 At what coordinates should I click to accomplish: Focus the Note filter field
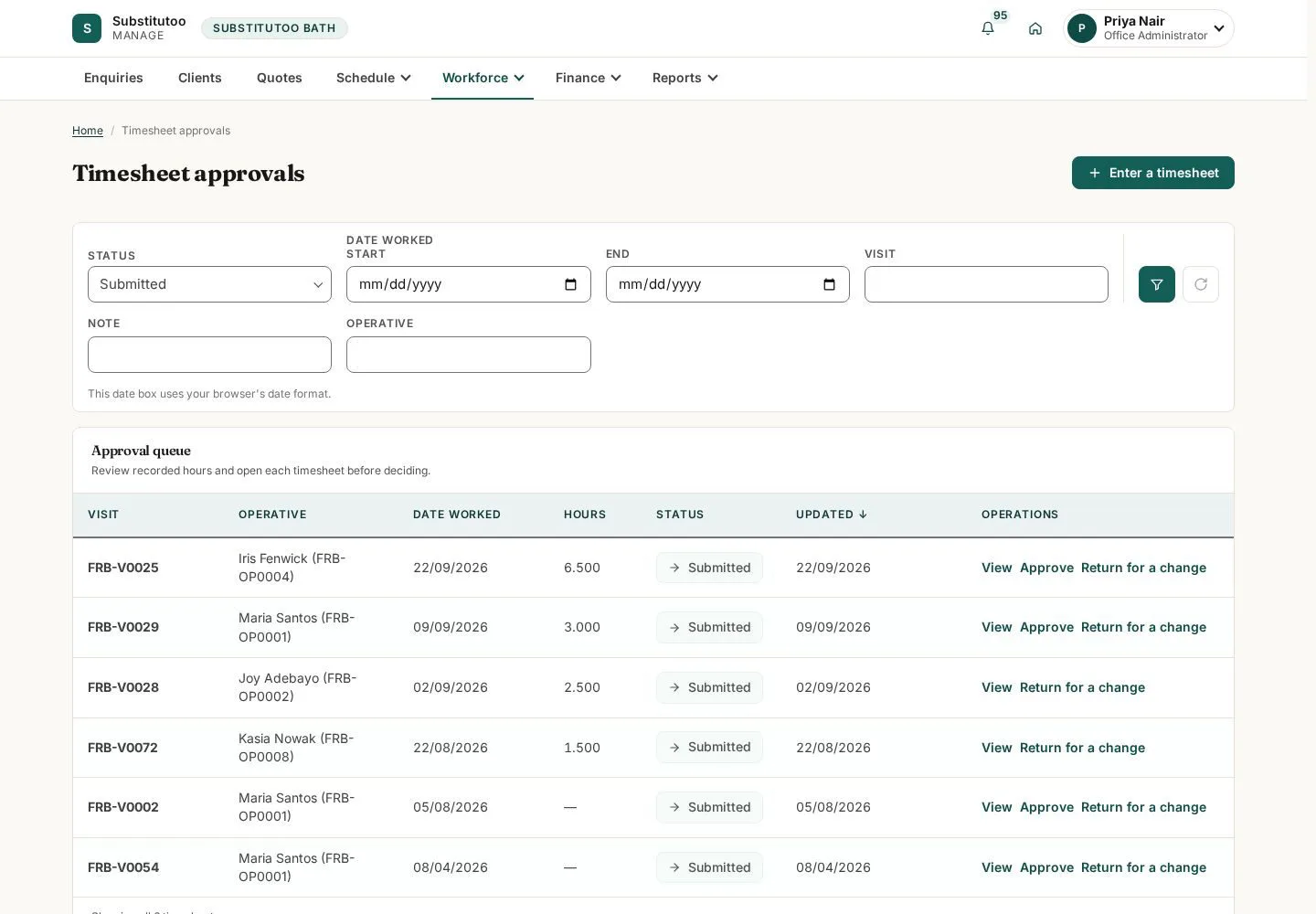tap(209, 355)
